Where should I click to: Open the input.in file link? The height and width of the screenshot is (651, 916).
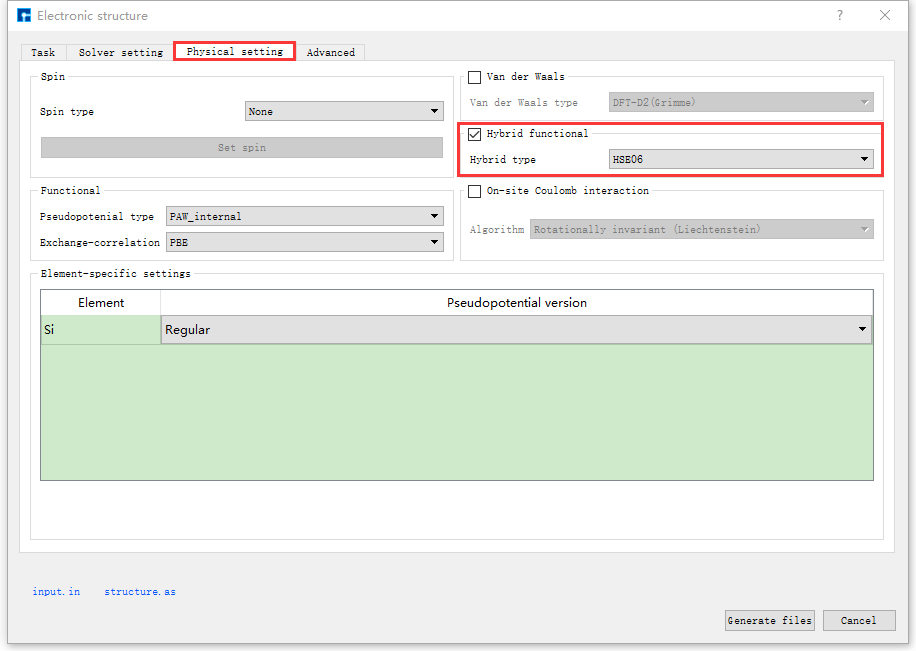[56, 592]
